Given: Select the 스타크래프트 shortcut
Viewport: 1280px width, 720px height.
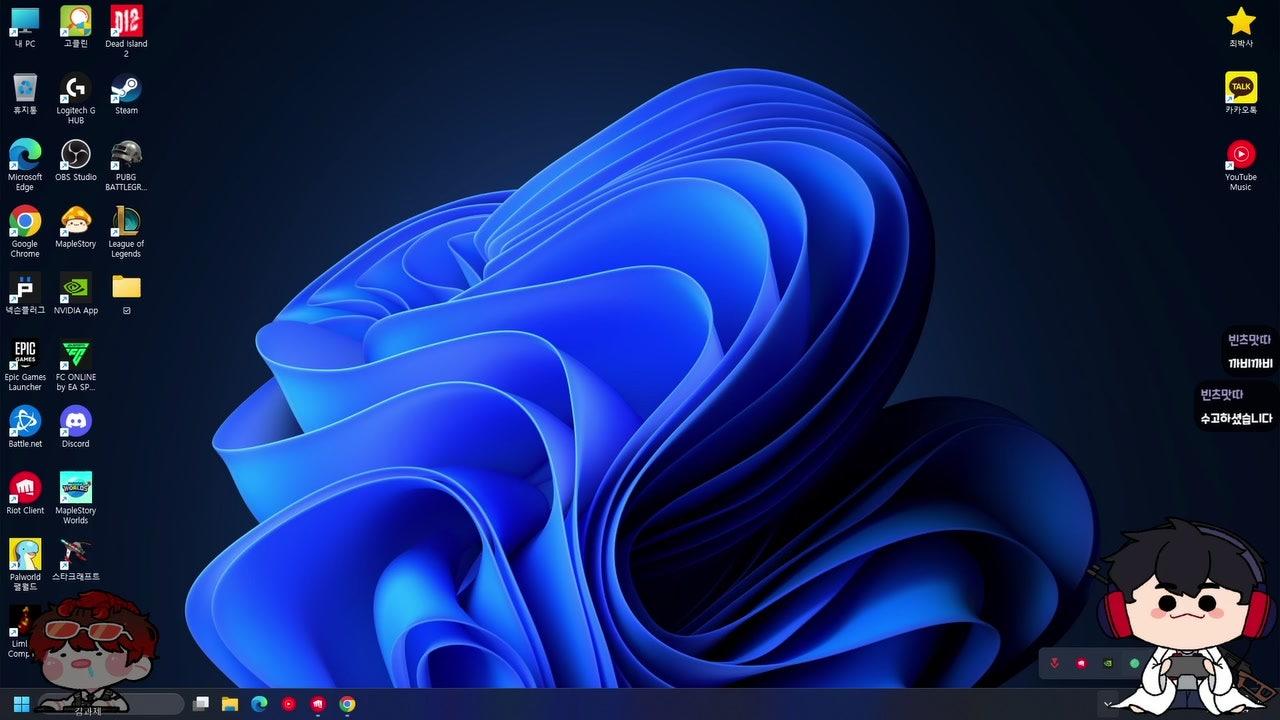Looking at the screenshot, I should [x=76, y=561].
